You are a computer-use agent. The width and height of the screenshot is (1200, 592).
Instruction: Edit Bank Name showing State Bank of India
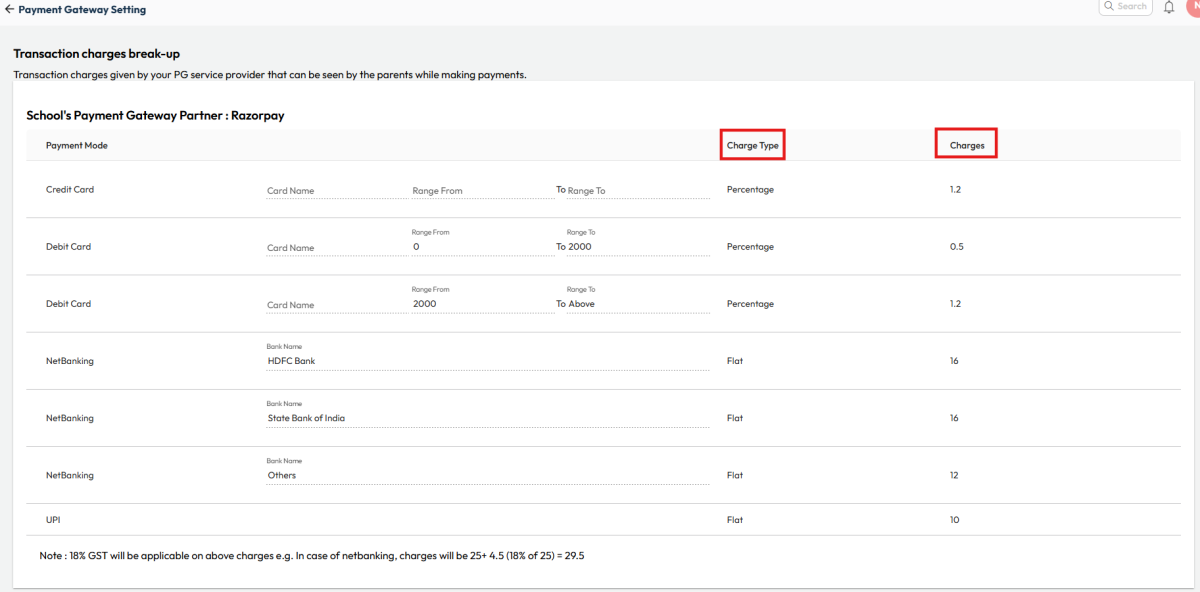(x=350, y=417)
